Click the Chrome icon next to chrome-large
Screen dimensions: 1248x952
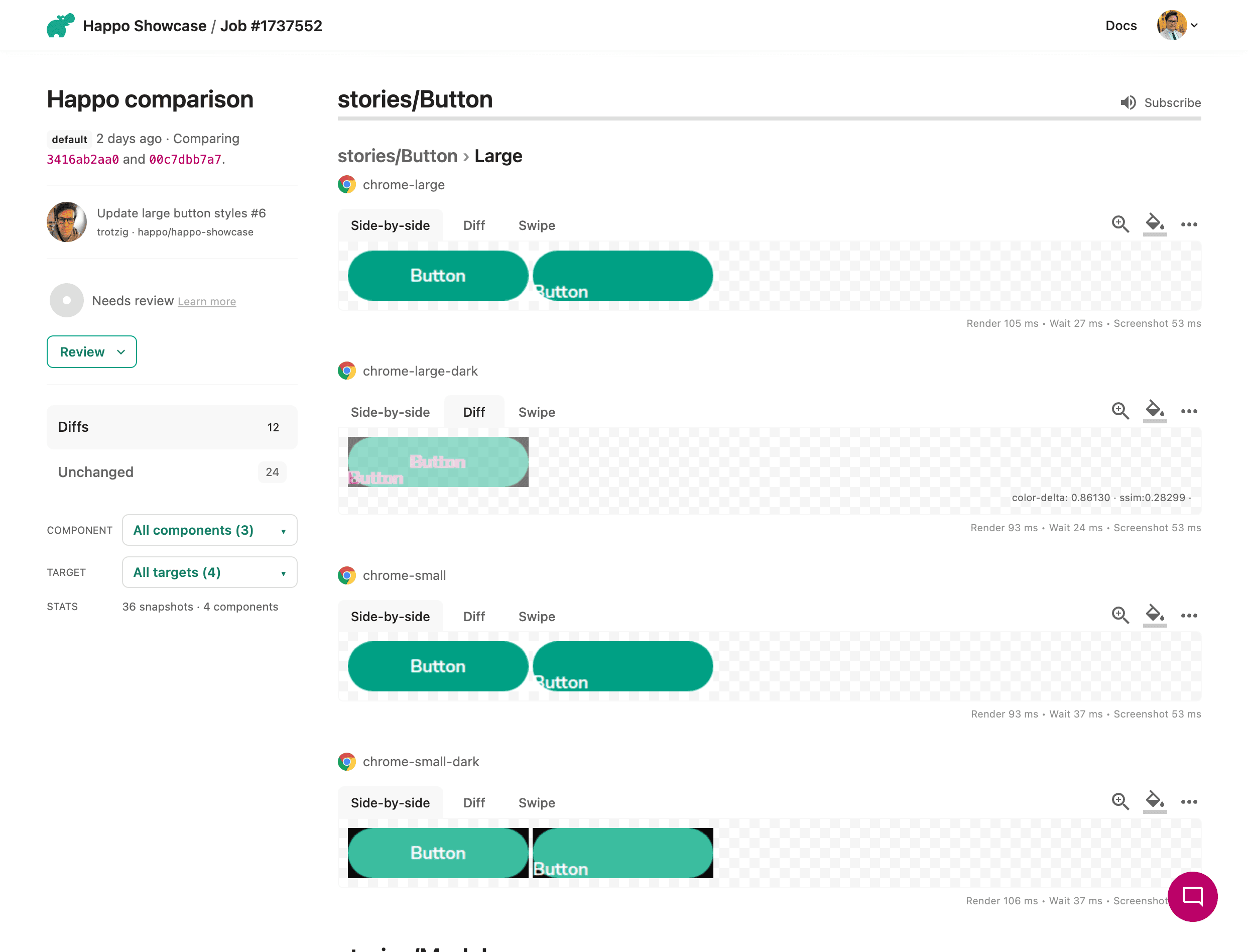point(347,184)
